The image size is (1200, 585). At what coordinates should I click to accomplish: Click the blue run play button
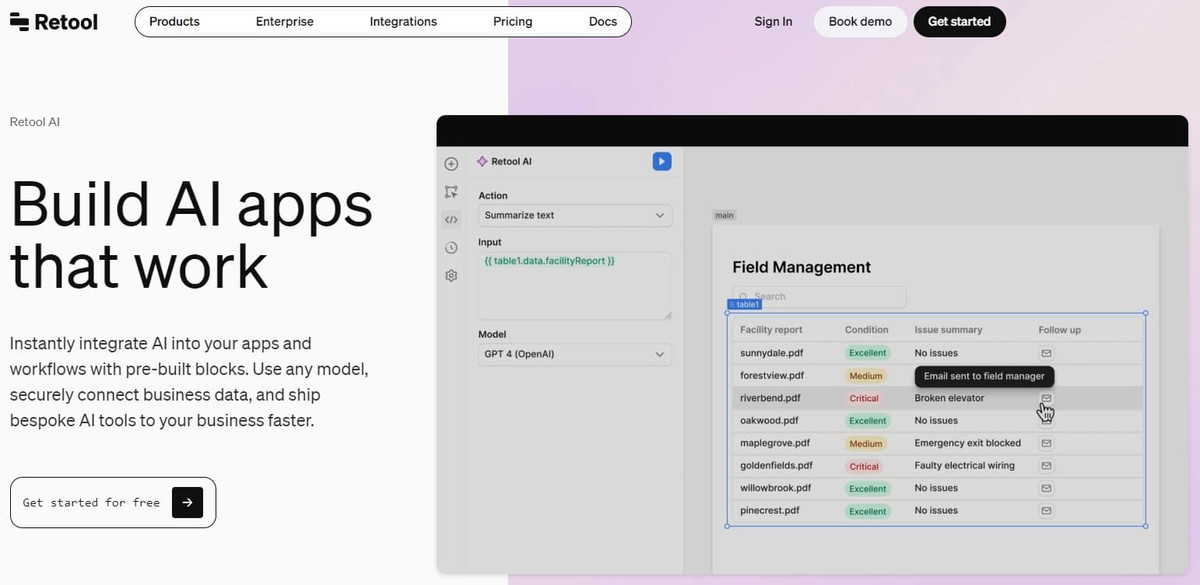661,161
